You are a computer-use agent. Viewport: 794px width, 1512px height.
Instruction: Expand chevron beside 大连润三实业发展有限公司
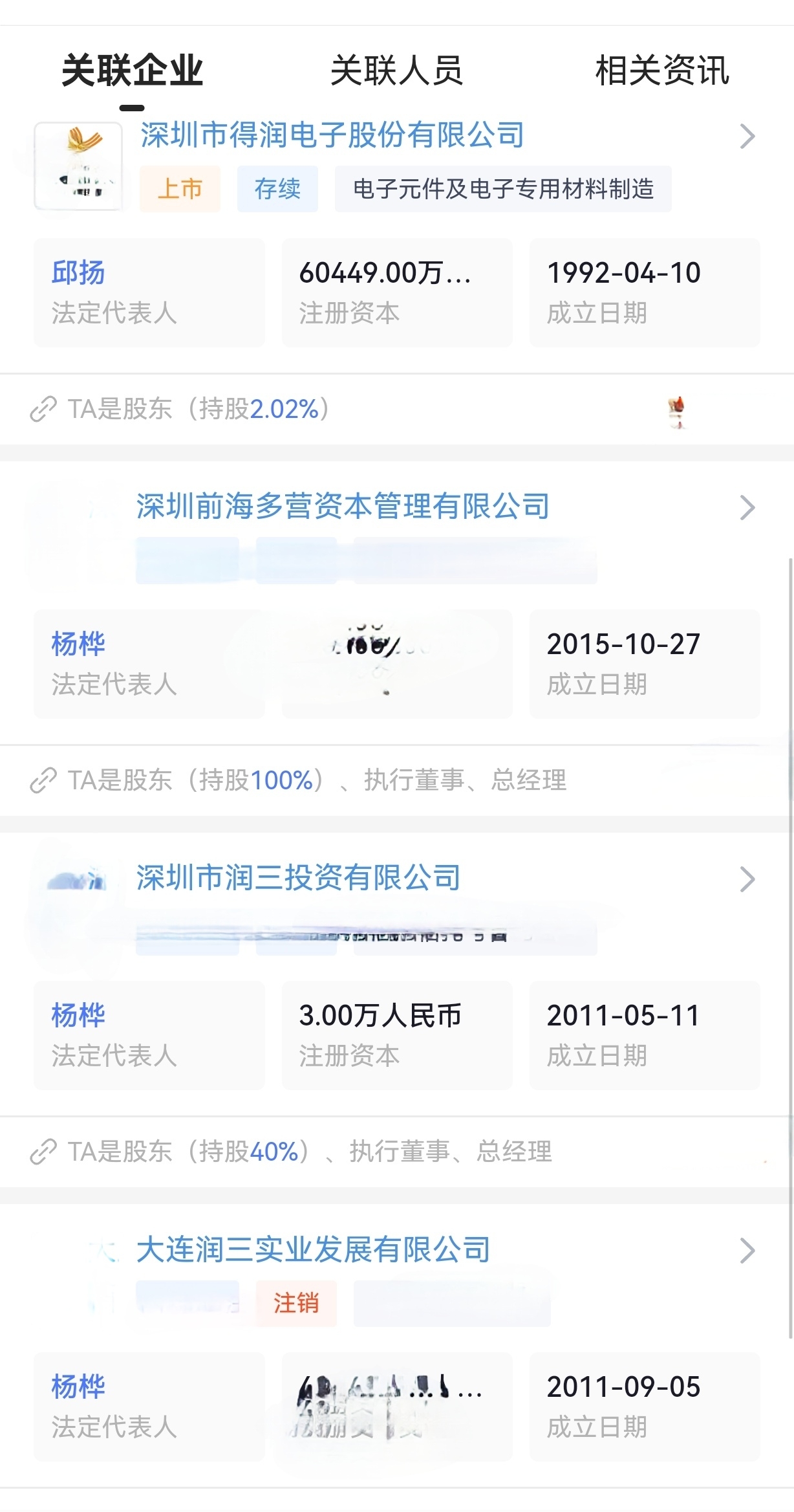747,1250
